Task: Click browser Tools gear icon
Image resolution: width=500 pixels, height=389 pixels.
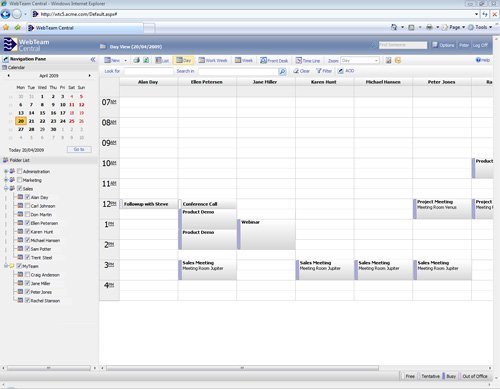Action: [x=471, y=27]
